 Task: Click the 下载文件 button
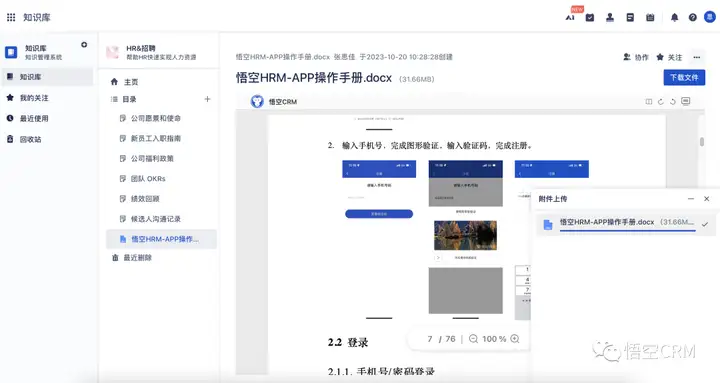click(684, 78)
